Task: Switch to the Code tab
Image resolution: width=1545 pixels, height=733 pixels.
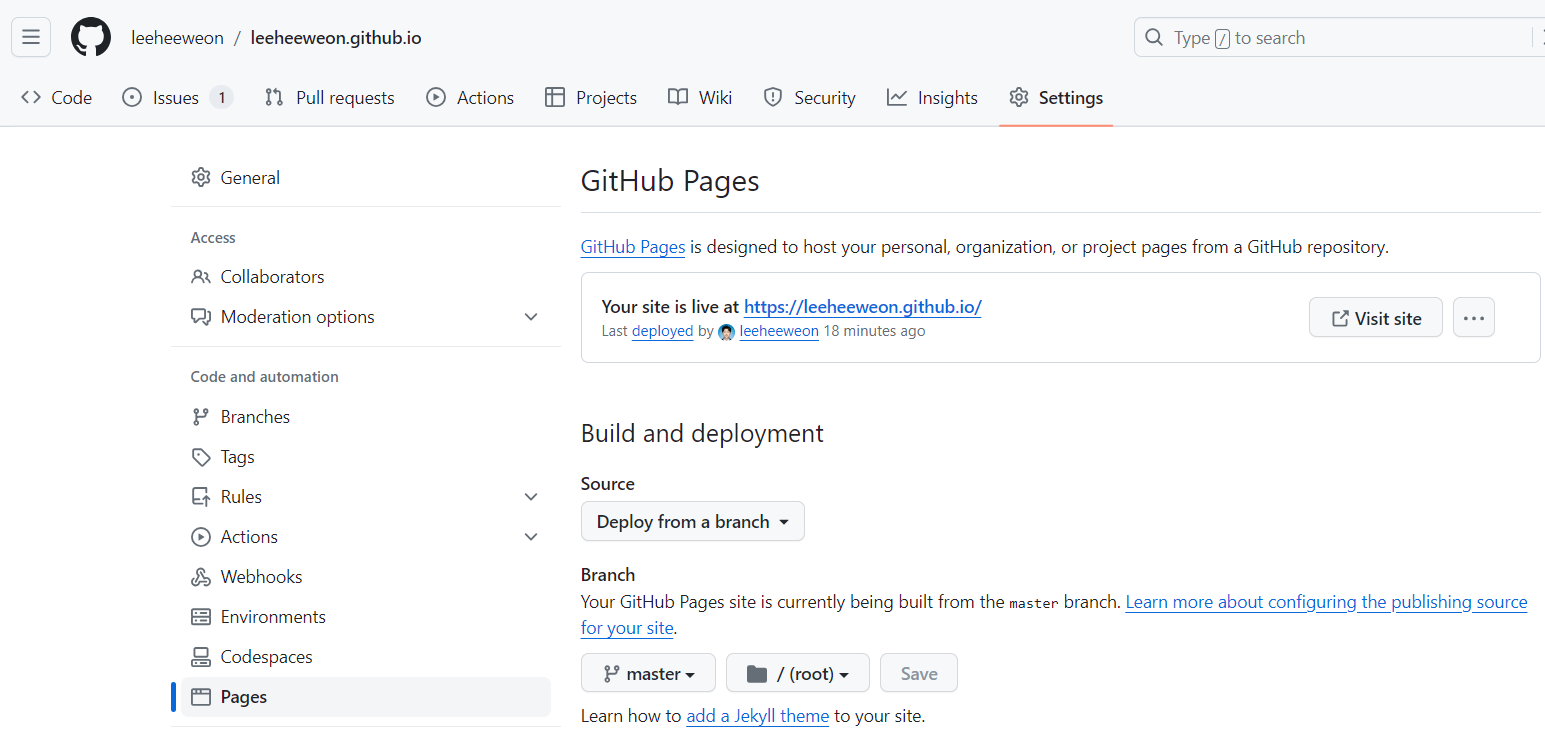Action: pos(57,98)
